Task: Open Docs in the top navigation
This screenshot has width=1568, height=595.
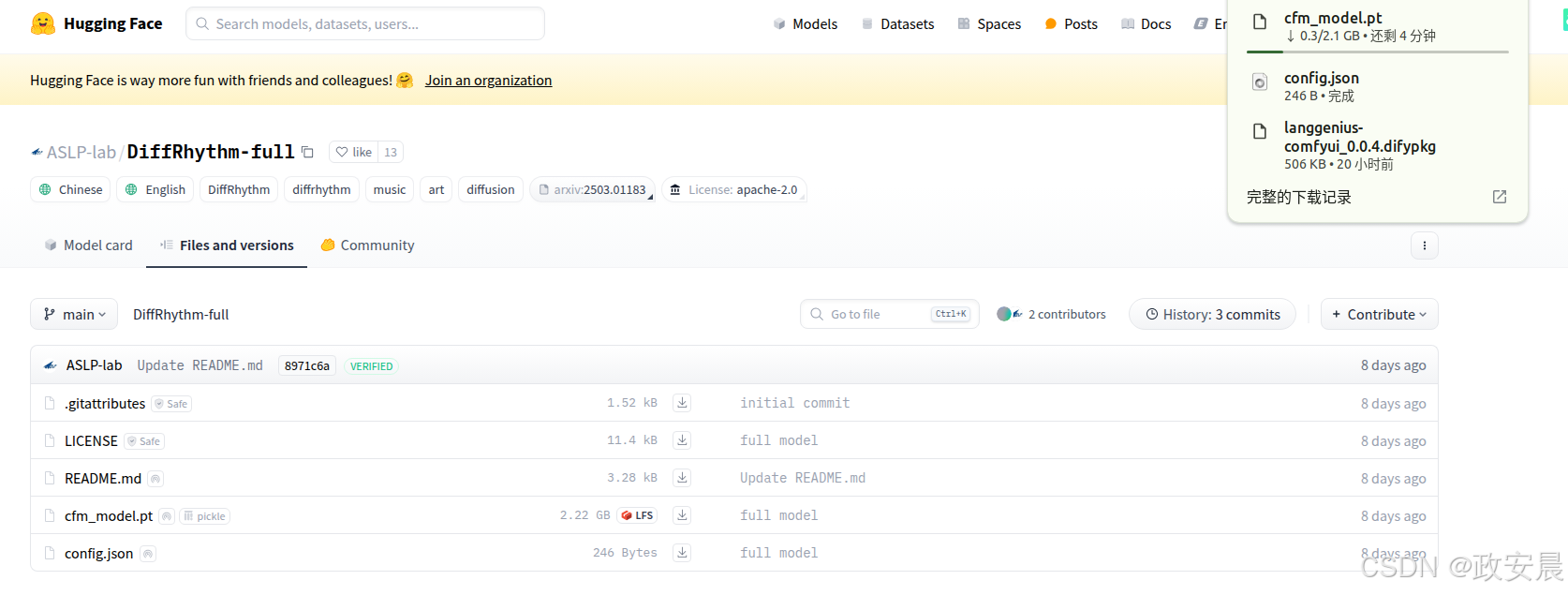Action: tap(1146, 23)
